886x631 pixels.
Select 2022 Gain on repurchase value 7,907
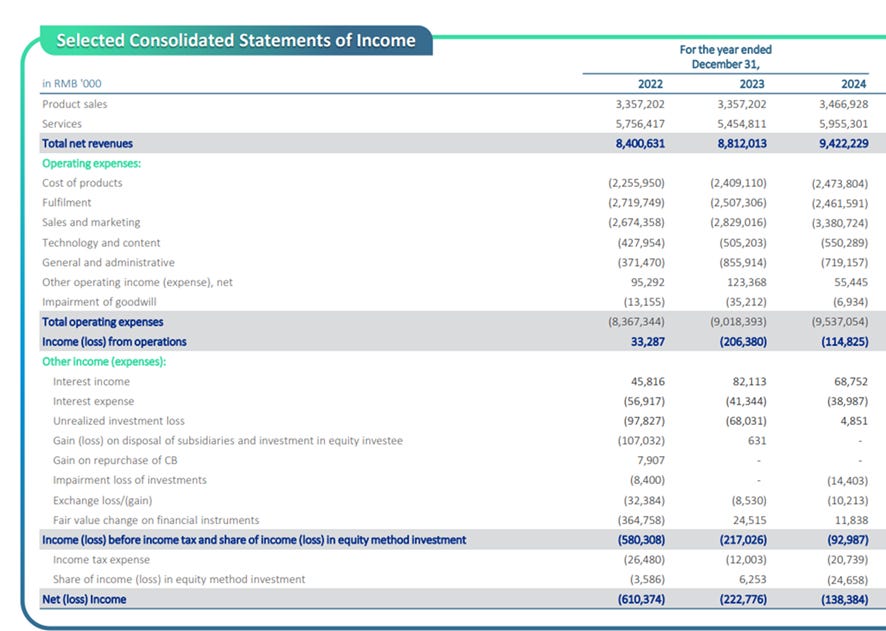651,460
